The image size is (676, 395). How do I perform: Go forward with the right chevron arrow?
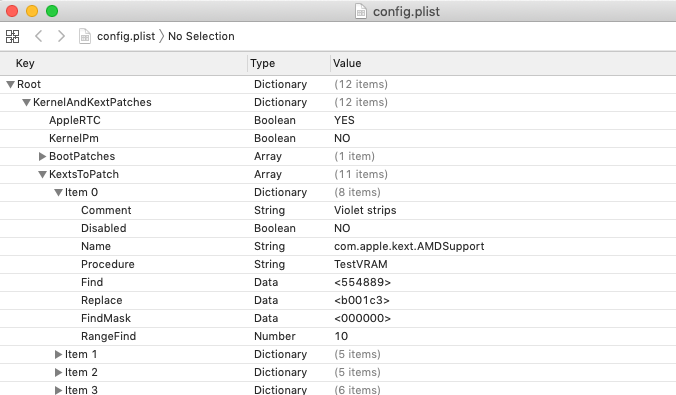pyautogui.click(x=61, y=36)
